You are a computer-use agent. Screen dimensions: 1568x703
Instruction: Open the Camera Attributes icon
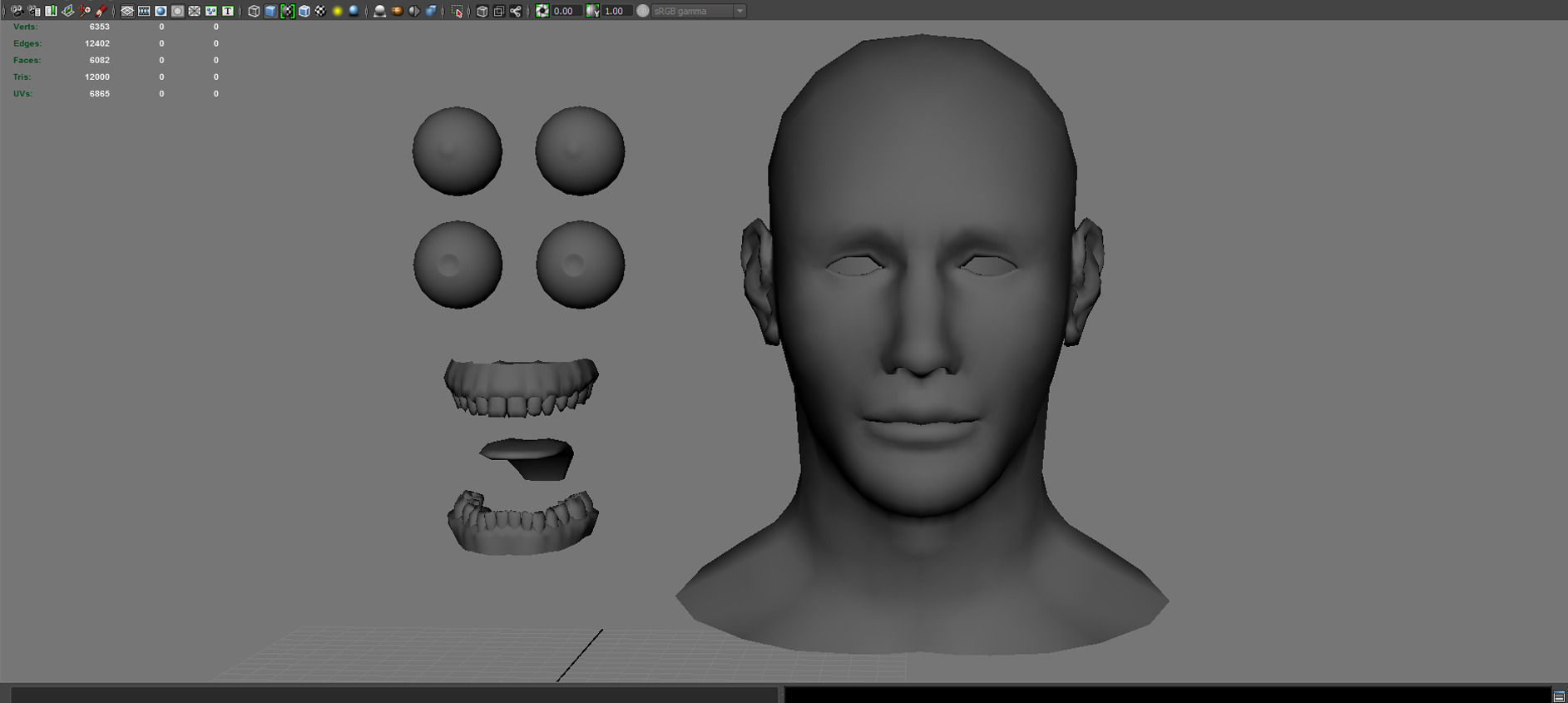34,11
